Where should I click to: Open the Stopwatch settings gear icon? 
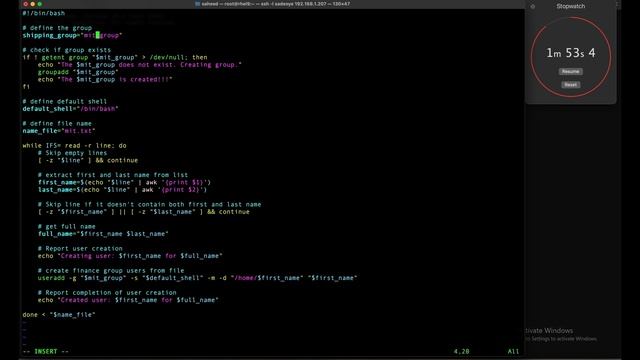533,7
